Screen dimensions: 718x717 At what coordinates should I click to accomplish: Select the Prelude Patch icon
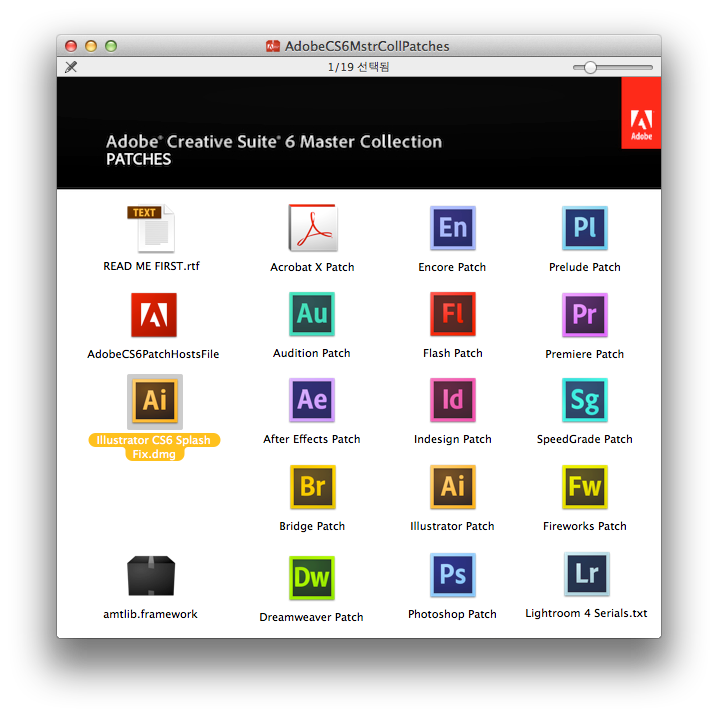click(x=585, y=228)
